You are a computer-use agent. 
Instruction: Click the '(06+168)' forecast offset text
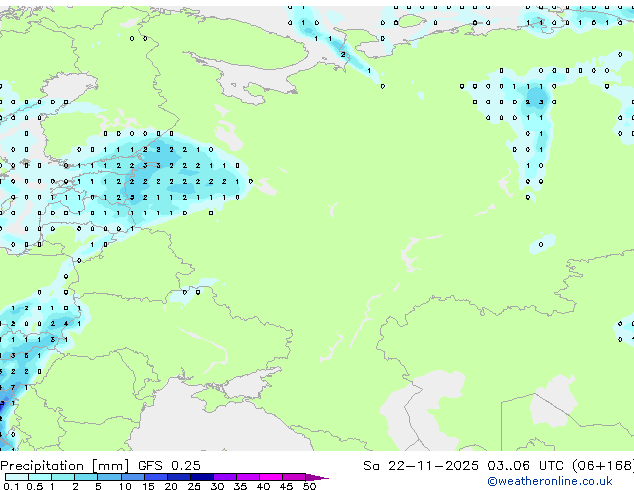click(603, 466)
